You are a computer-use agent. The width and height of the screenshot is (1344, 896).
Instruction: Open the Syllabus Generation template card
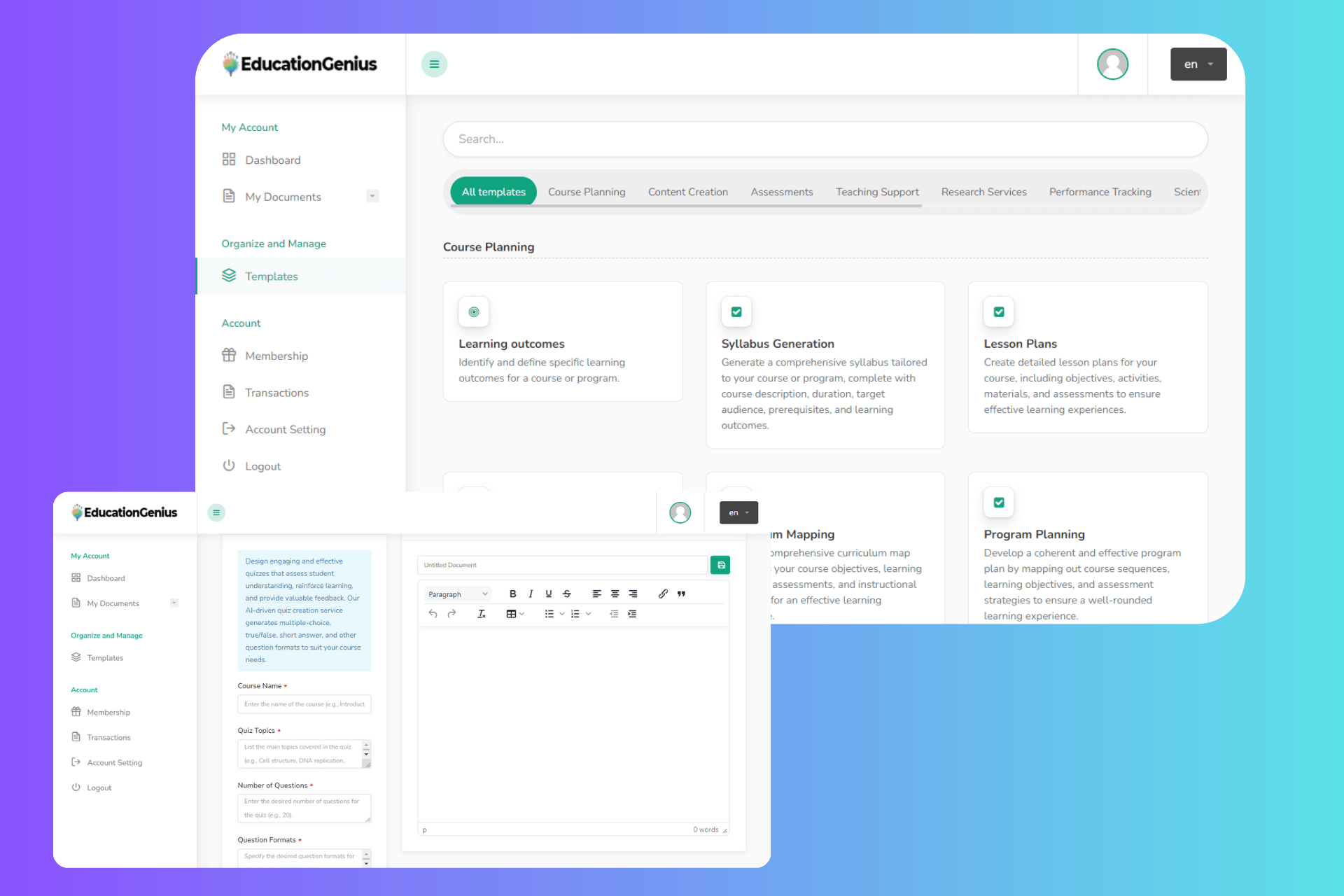click(825, 365)
